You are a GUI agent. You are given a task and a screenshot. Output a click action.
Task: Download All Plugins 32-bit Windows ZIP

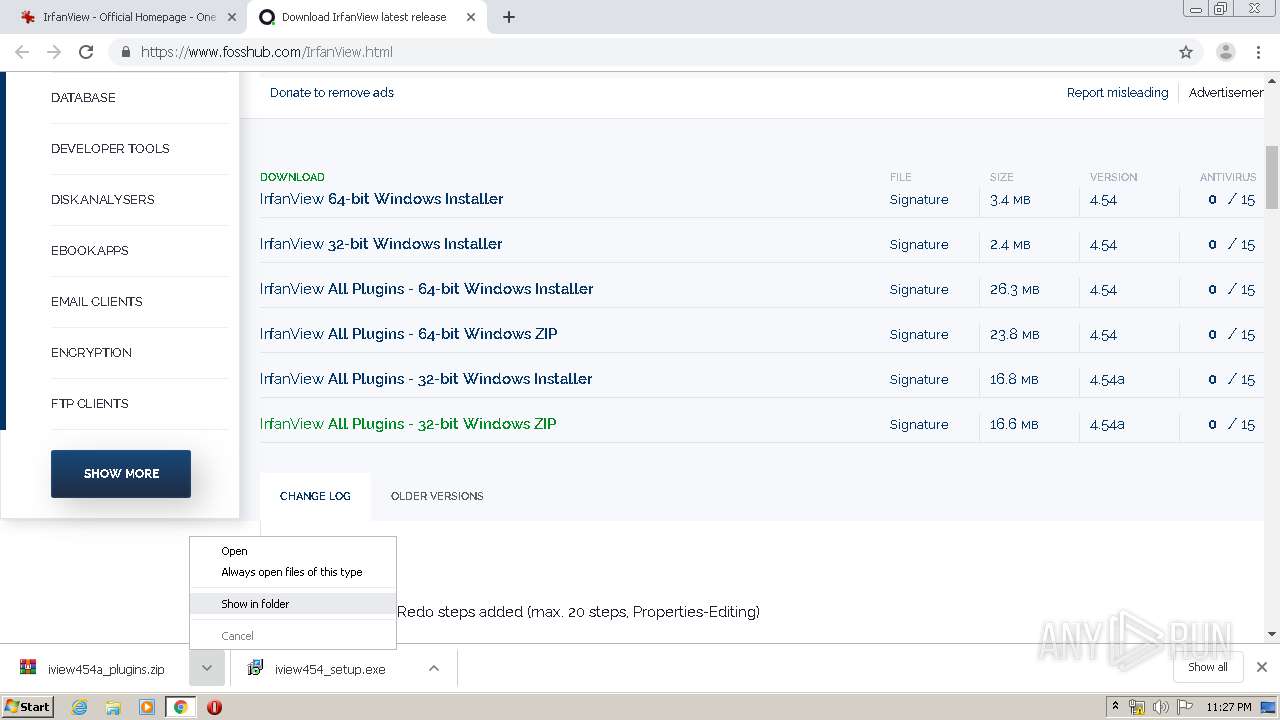point(408,424)
